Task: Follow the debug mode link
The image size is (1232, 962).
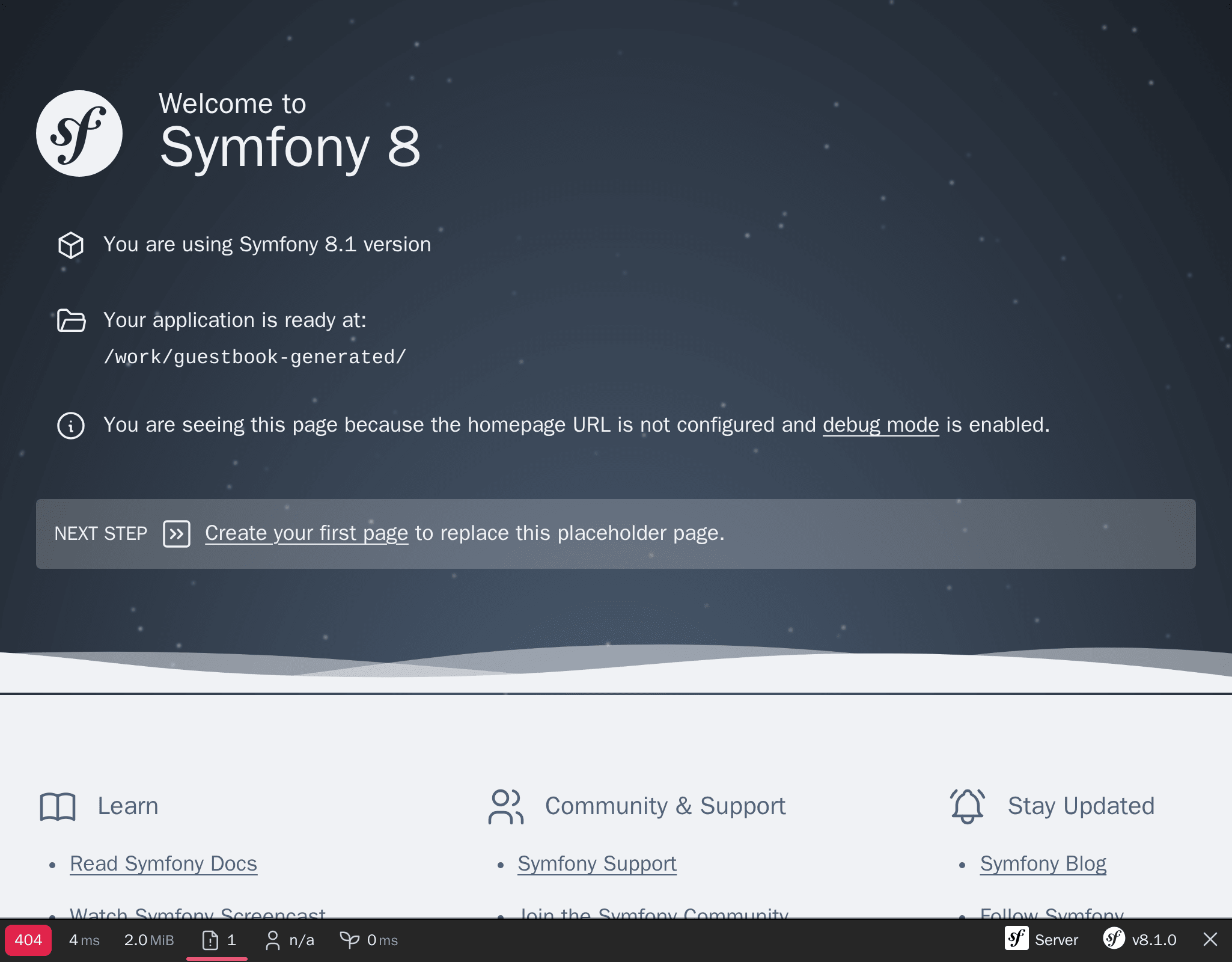Action: tap(880, 425)
